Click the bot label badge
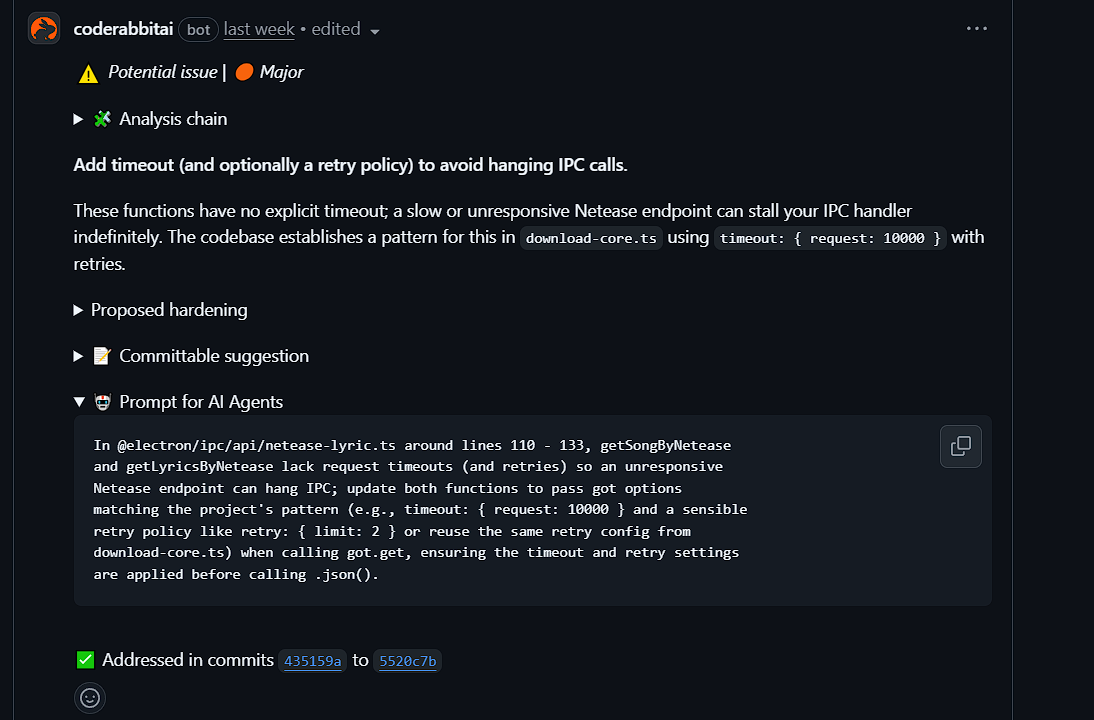The image size is (1094, 720). point(199,29)
